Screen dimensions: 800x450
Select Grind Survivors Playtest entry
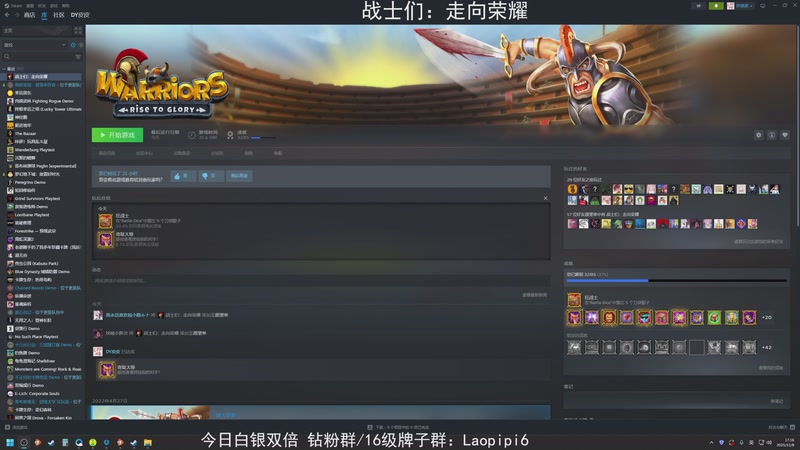42,198
